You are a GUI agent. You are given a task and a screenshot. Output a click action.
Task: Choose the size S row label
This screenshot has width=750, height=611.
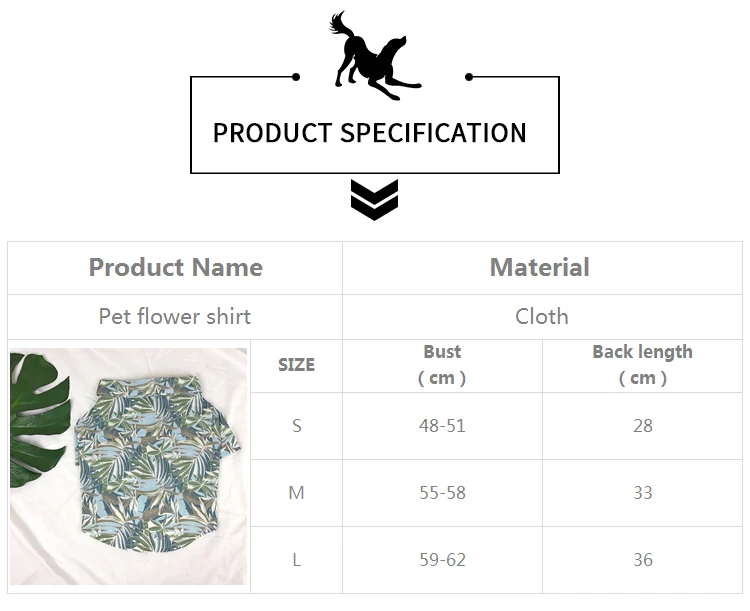click(297, 426)
